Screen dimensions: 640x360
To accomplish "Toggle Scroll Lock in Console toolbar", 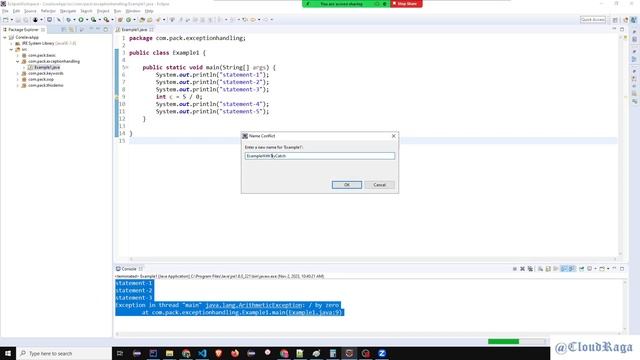I will [548, 269].
